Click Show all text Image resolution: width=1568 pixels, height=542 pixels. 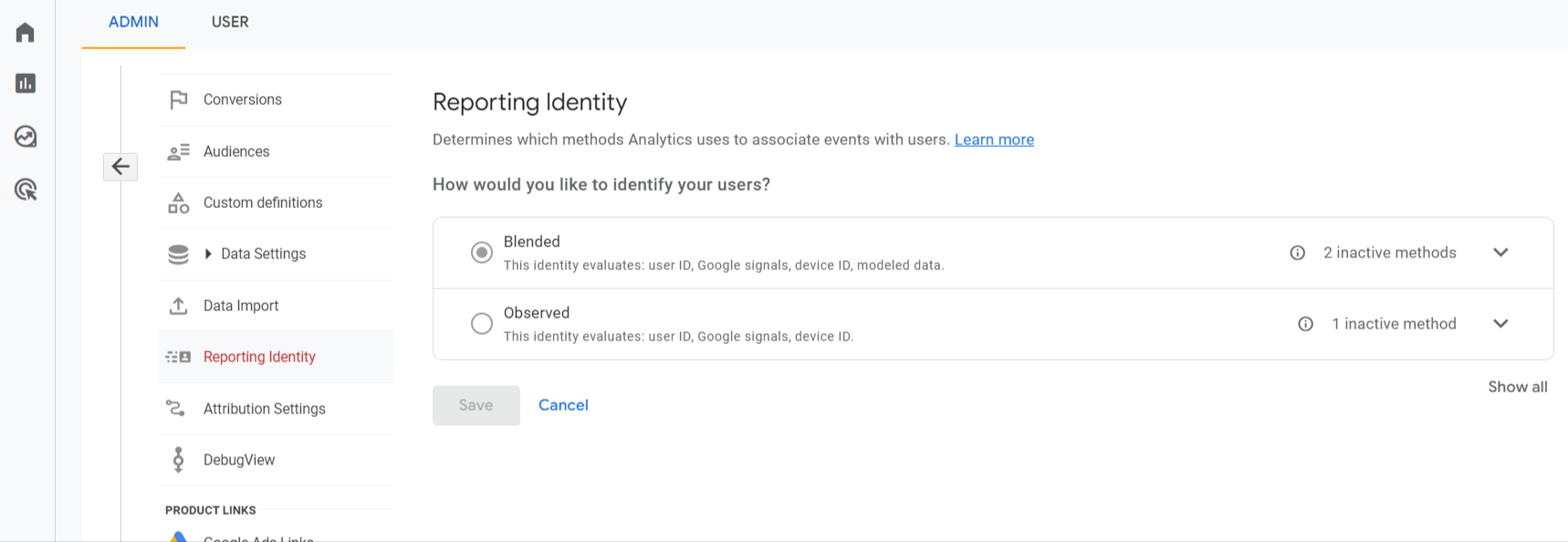[x=1517, y=387]
